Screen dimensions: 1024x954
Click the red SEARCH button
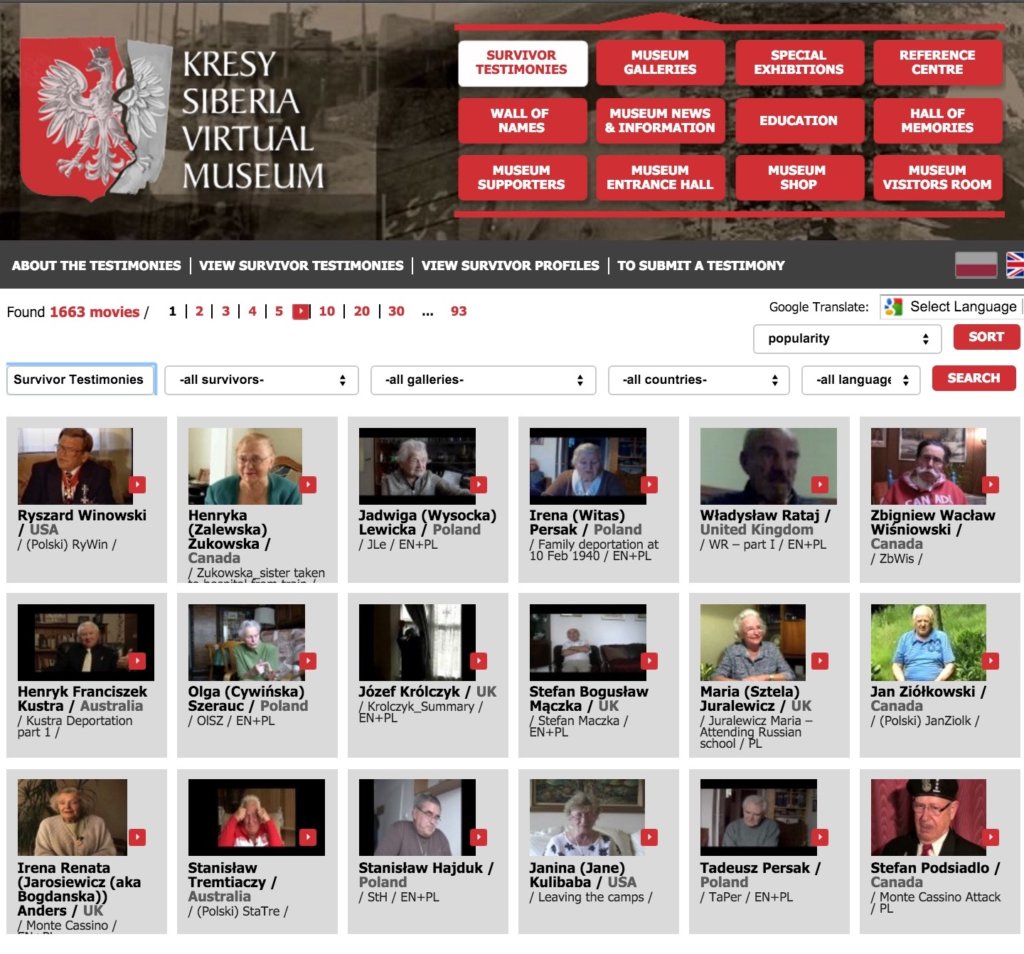tap(973, 378)
